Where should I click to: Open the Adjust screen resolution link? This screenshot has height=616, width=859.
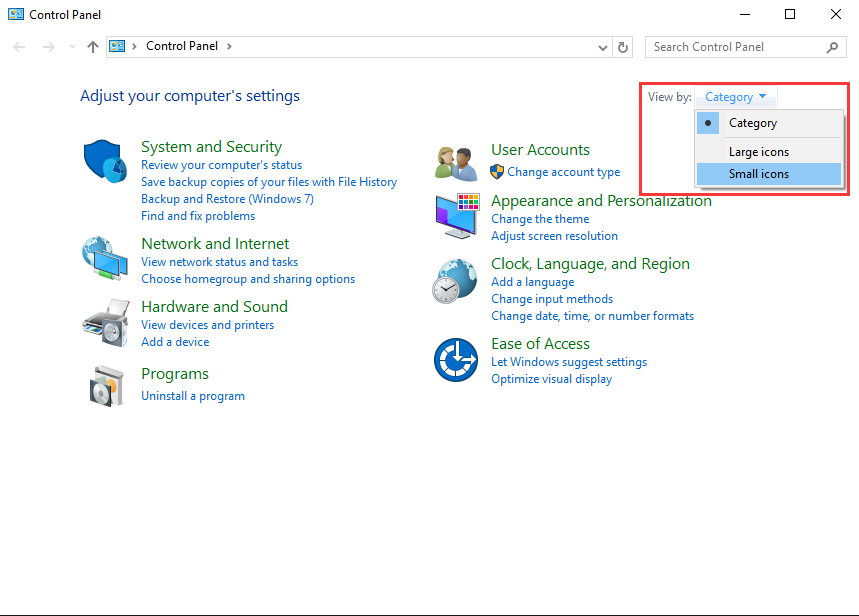(x=554, y=236)
